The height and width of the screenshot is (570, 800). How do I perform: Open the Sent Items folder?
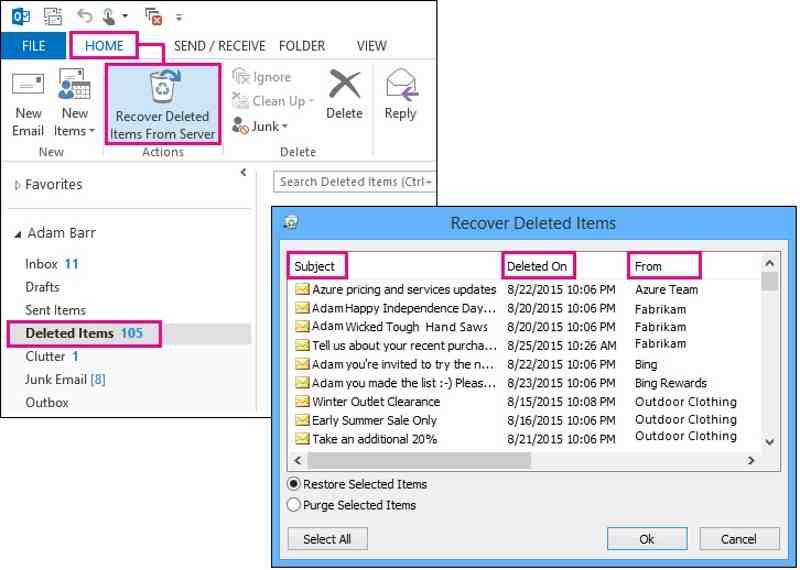click(x=55, y=310)
